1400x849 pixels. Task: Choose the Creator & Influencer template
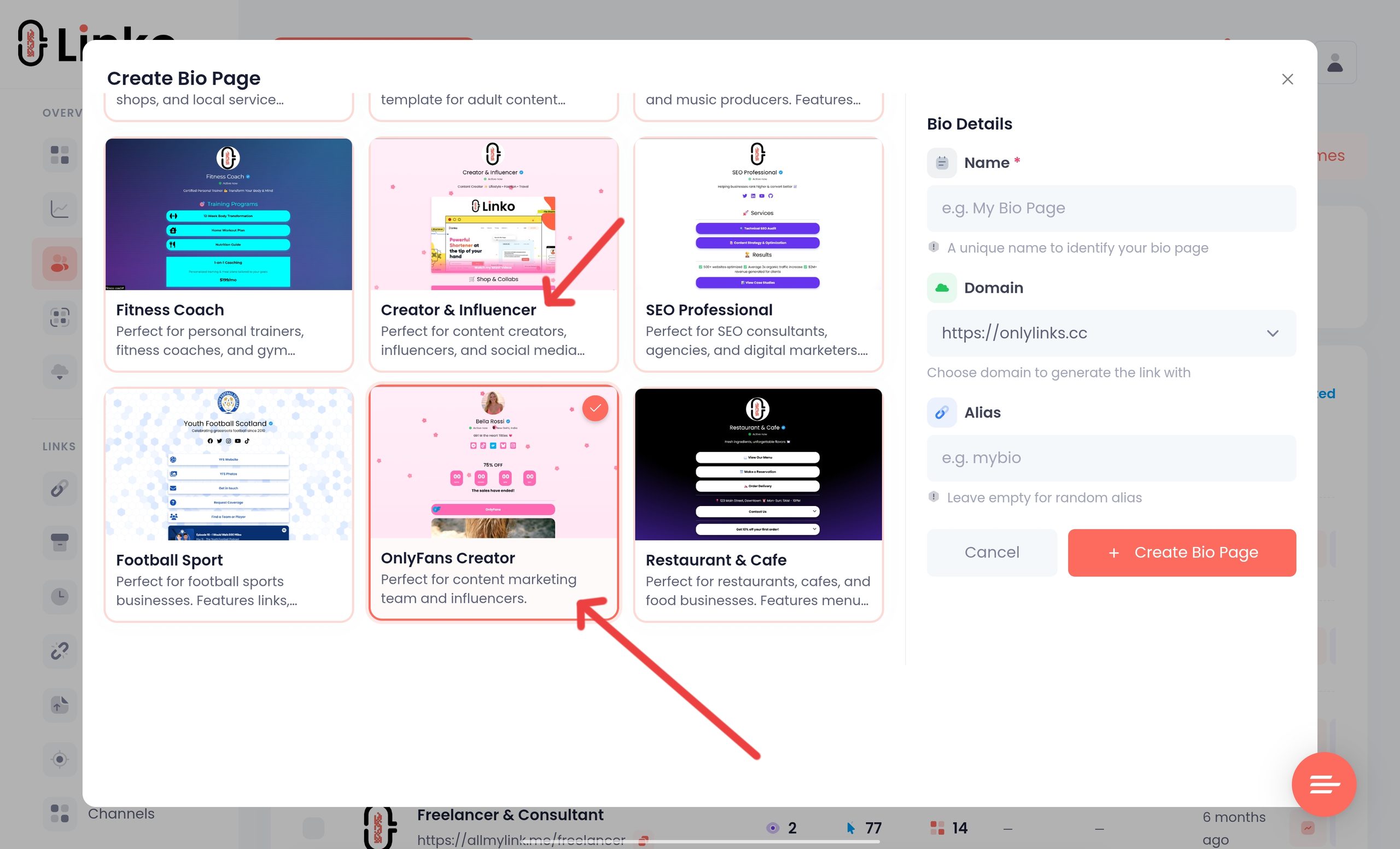(493, 254)
